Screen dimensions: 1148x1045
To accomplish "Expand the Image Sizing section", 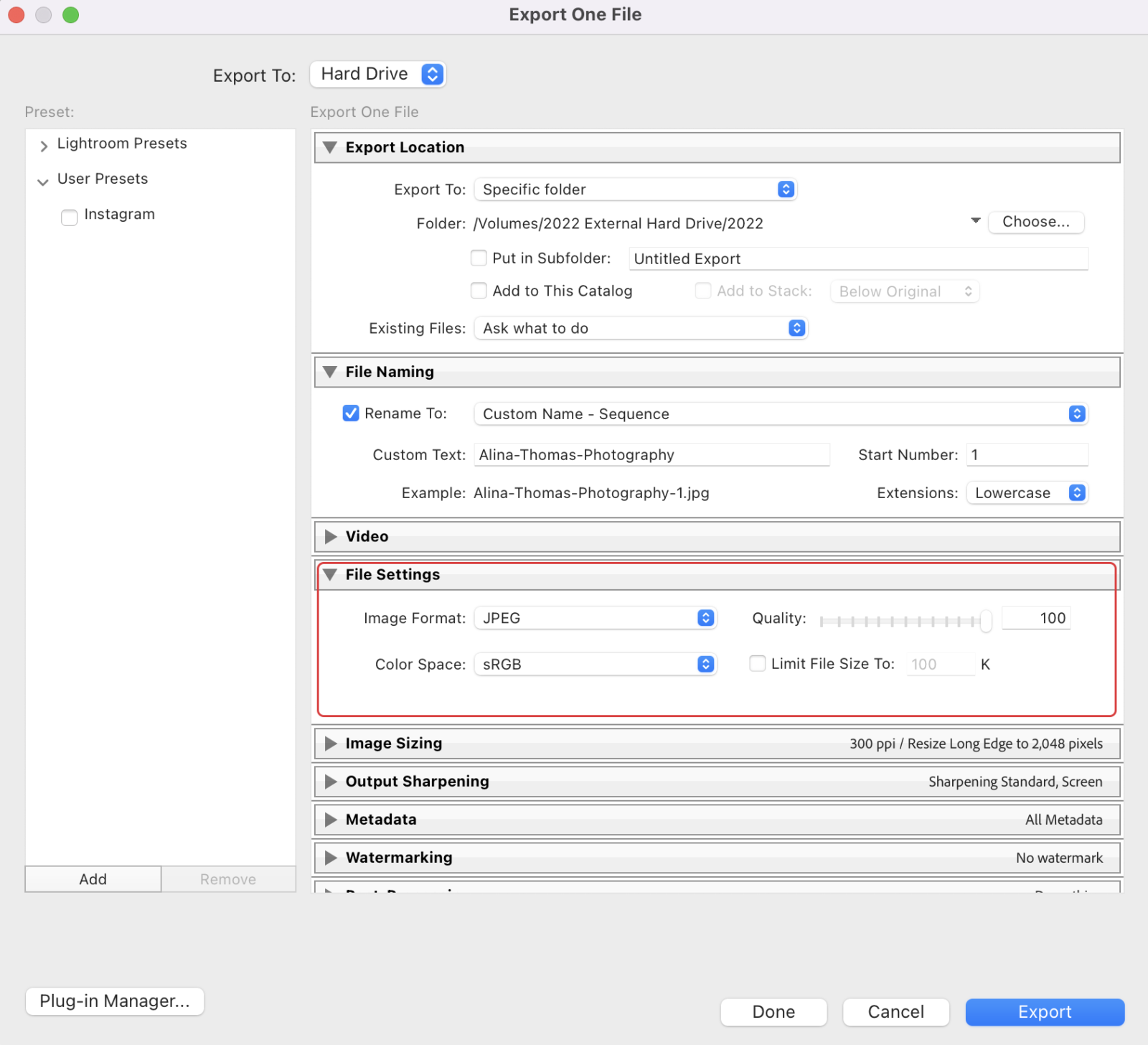I will [331, 744].
